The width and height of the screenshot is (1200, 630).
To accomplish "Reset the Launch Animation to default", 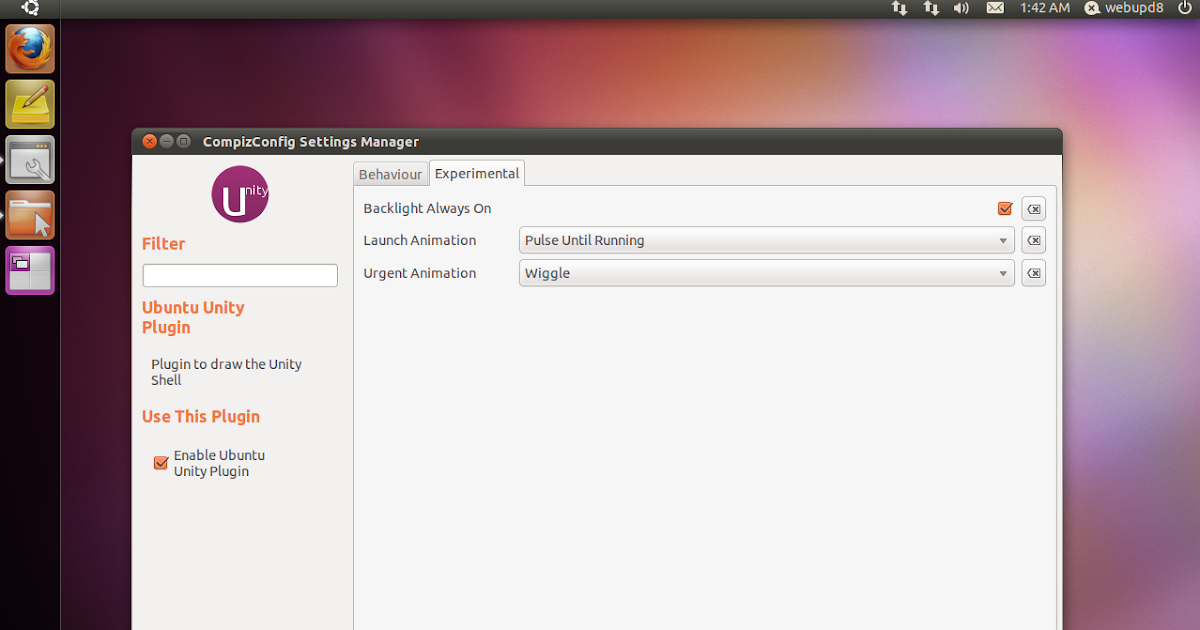I will pyautogui.click(x=1033, y=240).
